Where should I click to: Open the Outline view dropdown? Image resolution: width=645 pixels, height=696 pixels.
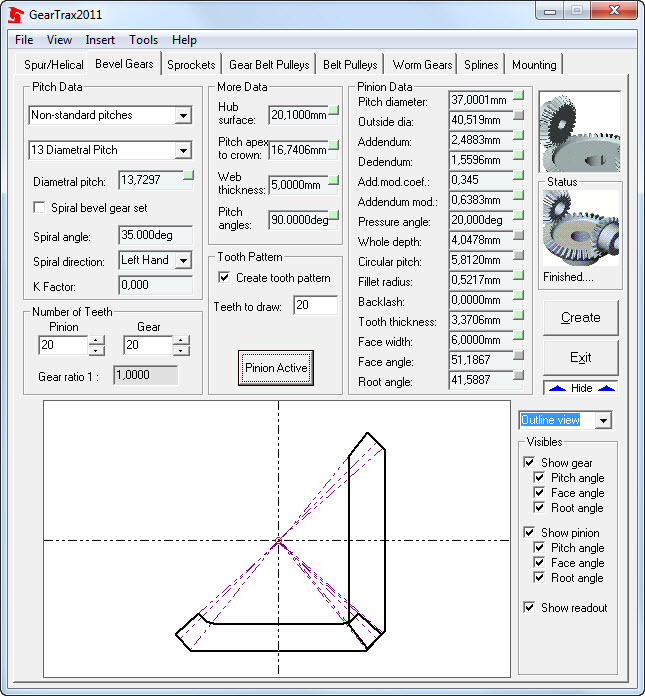click(603, 420)
